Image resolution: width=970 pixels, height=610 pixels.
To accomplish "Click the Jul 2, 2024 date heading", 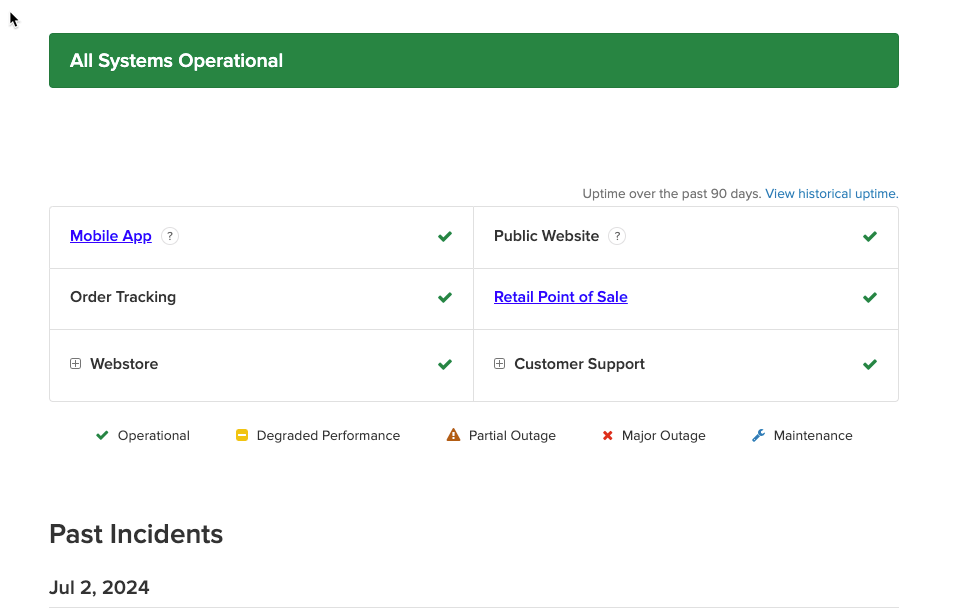I will [99, 587].
